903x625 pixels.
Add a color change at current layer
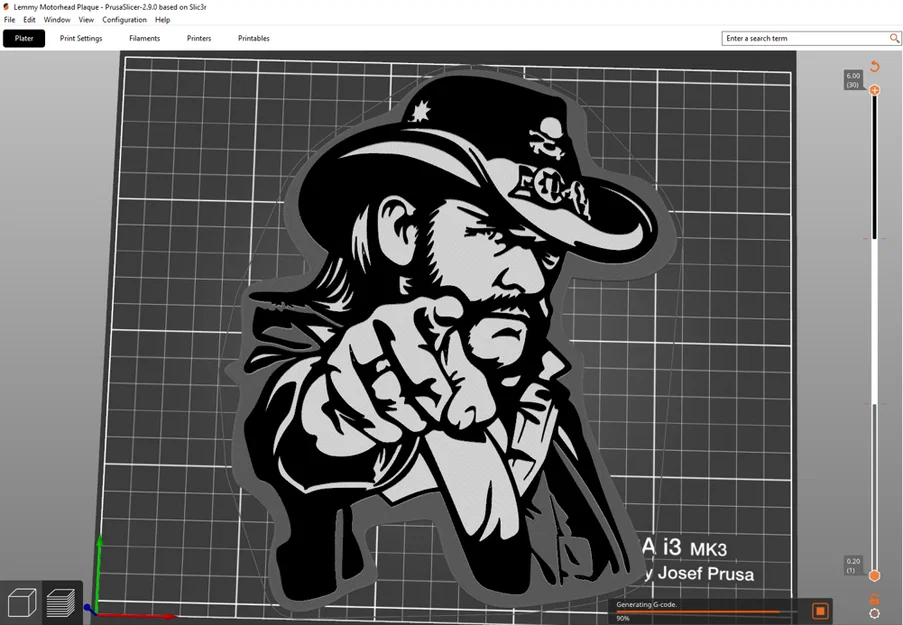(x=874, y=90)
